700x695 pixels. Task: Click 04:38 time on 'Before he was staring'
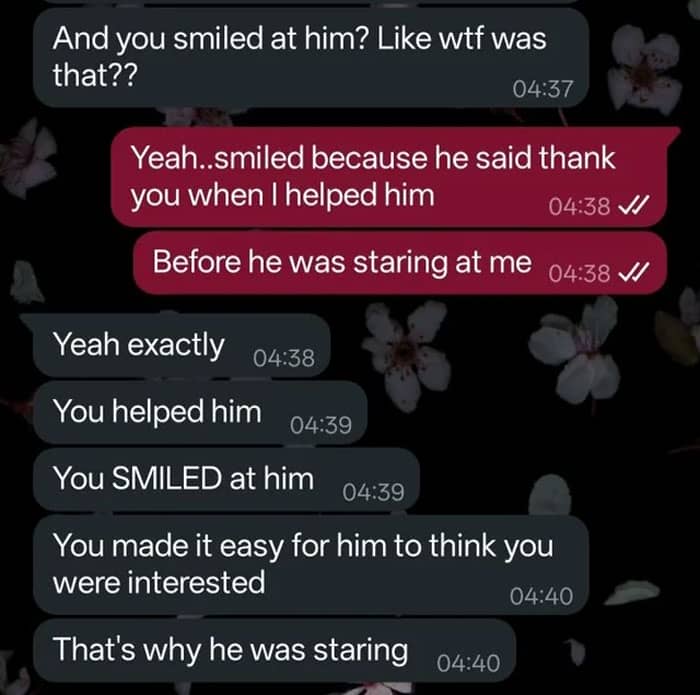click(579, 273)
